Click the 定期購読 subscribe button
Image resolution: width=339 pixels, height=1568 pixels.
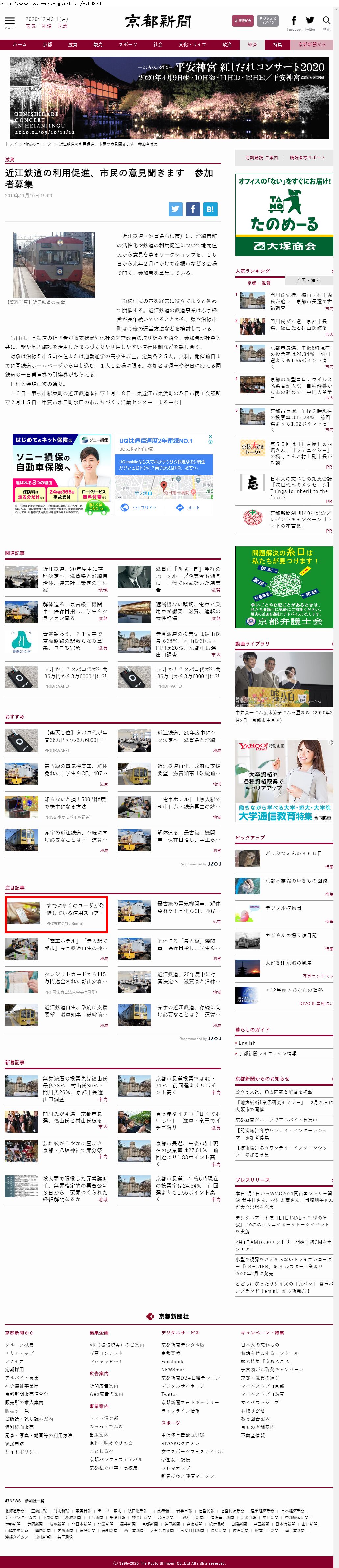[x=243, y=21]
